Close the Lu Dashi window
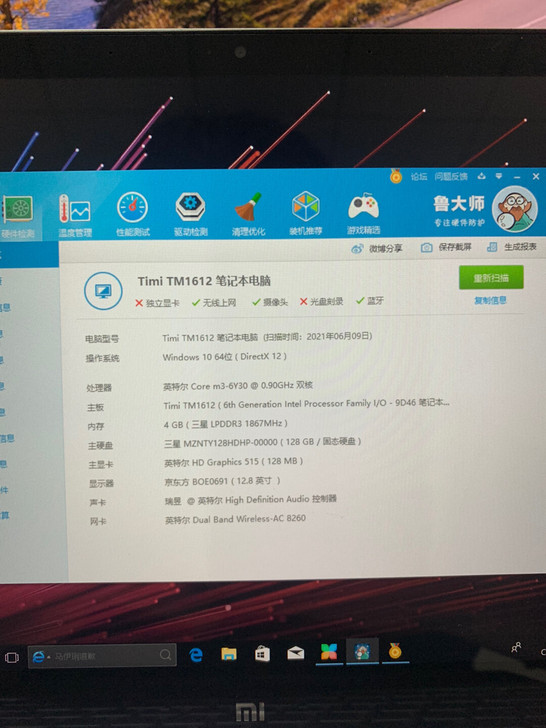Viewport: 546px width, 728px height. [x=536, y=176]
